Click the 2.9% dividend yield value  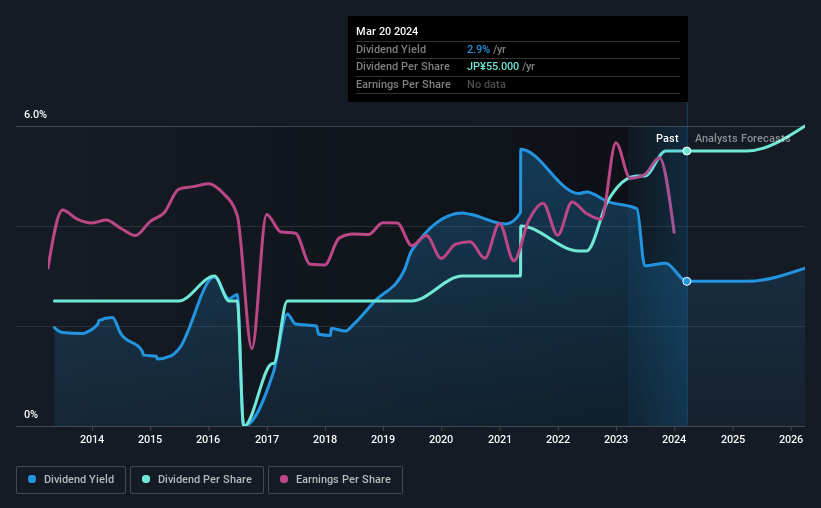(478, 49)
